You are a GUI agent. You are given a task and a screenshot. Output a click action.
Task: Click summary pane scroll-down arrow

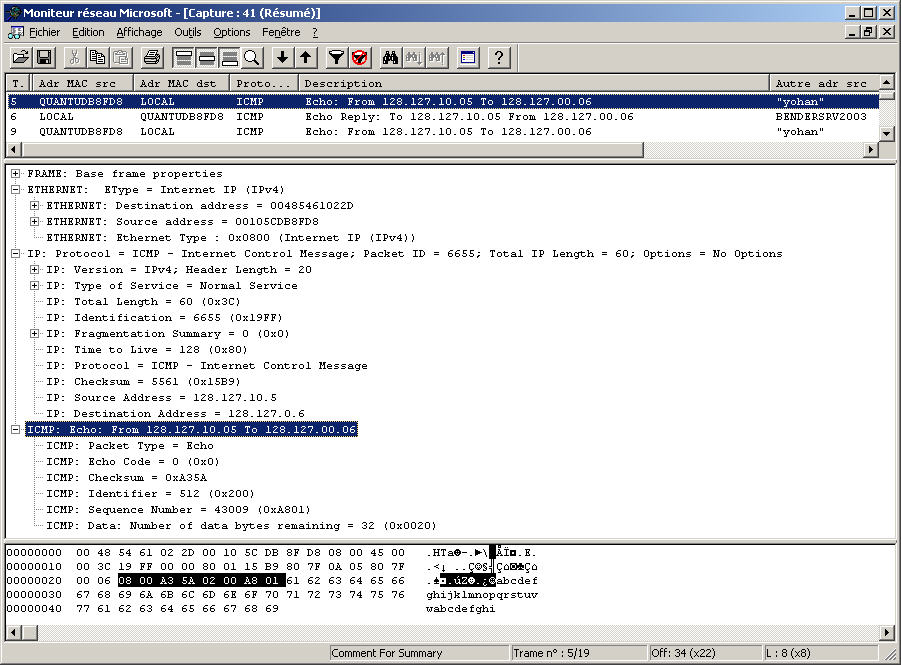click(x=887, y=134)
